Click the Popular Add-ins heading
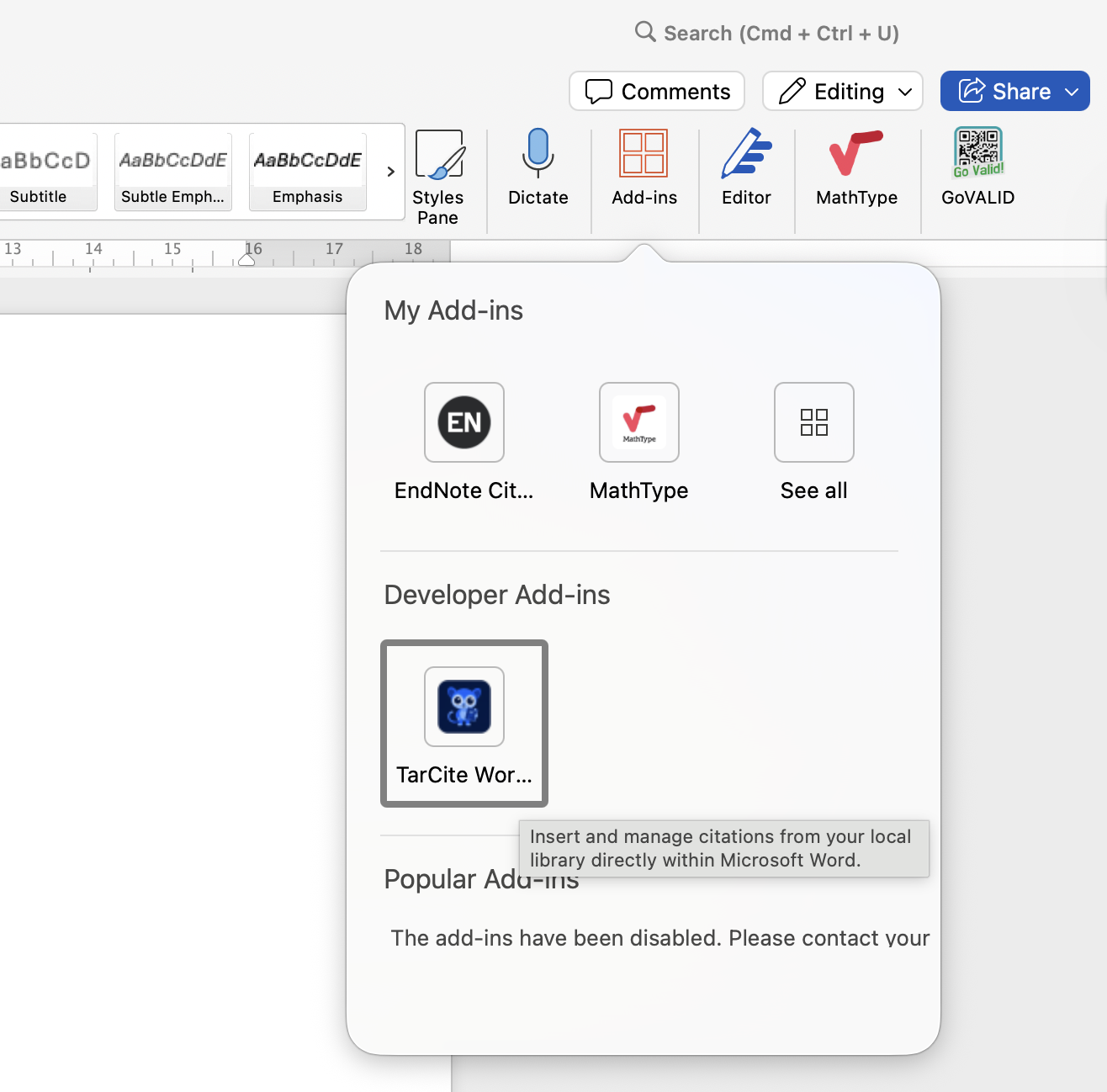This screenshot has width=1107, height=1092. 481,879
